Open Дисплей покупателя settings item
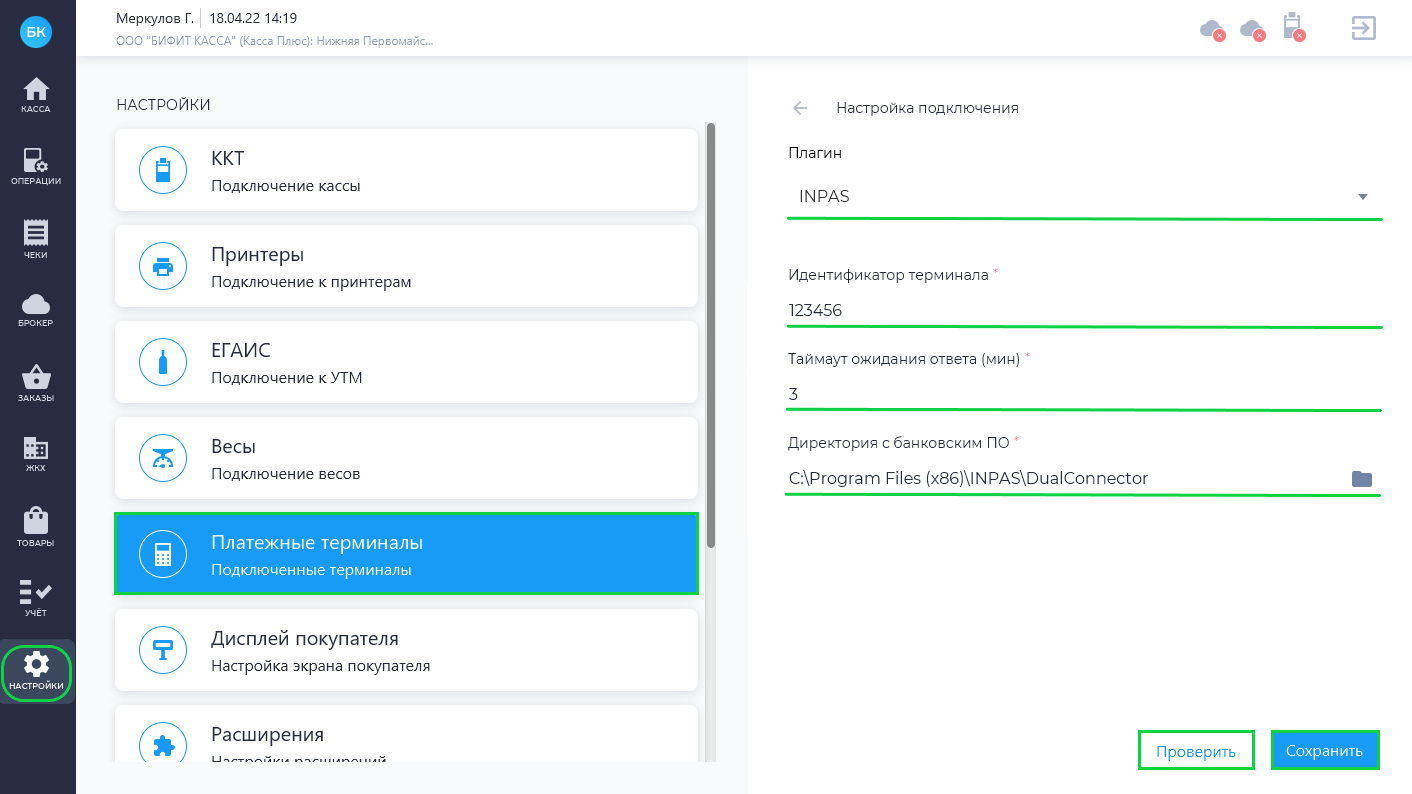 point(406,650)
